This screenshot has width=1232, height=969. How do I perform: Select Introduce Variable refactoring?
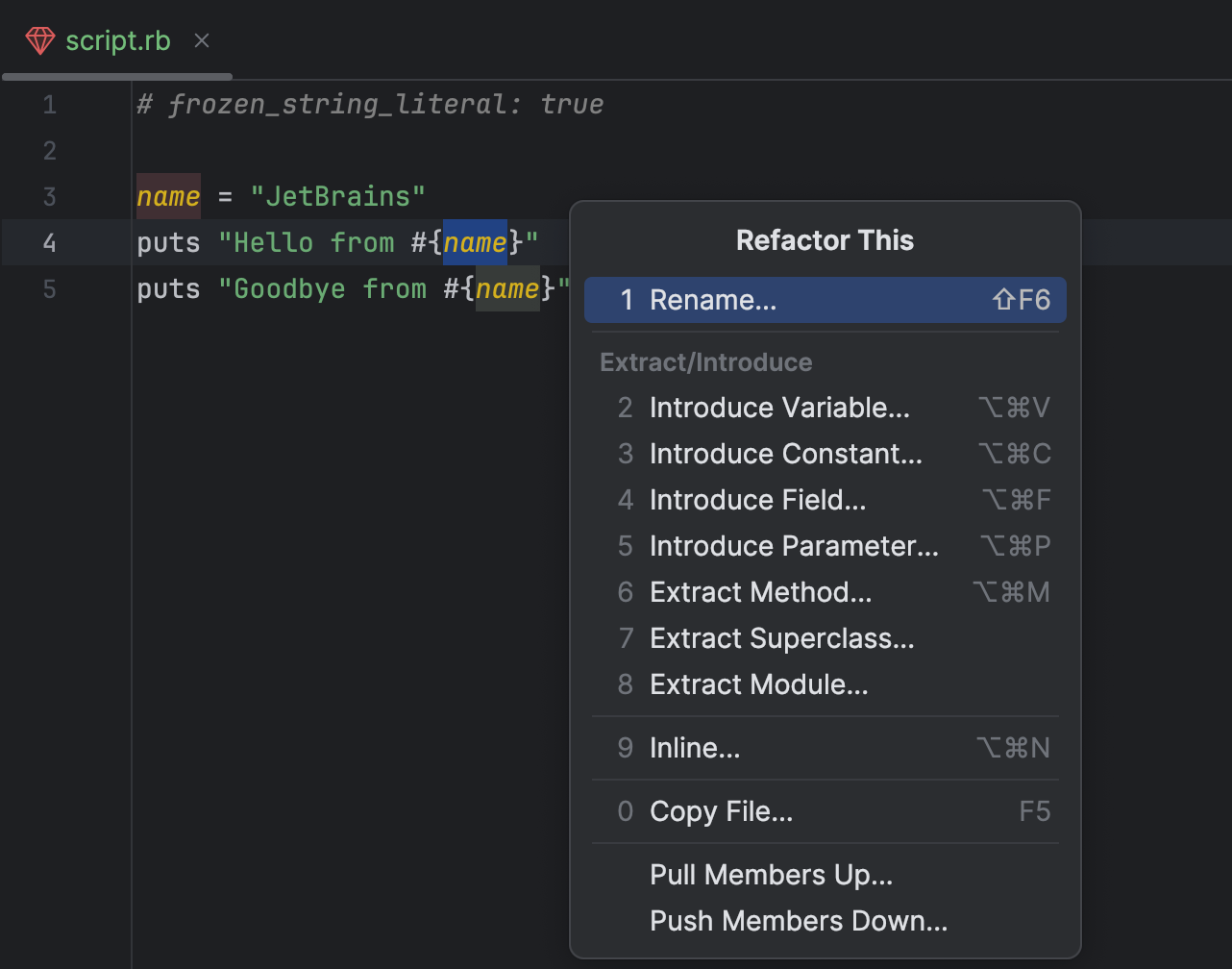pos(778,408)
